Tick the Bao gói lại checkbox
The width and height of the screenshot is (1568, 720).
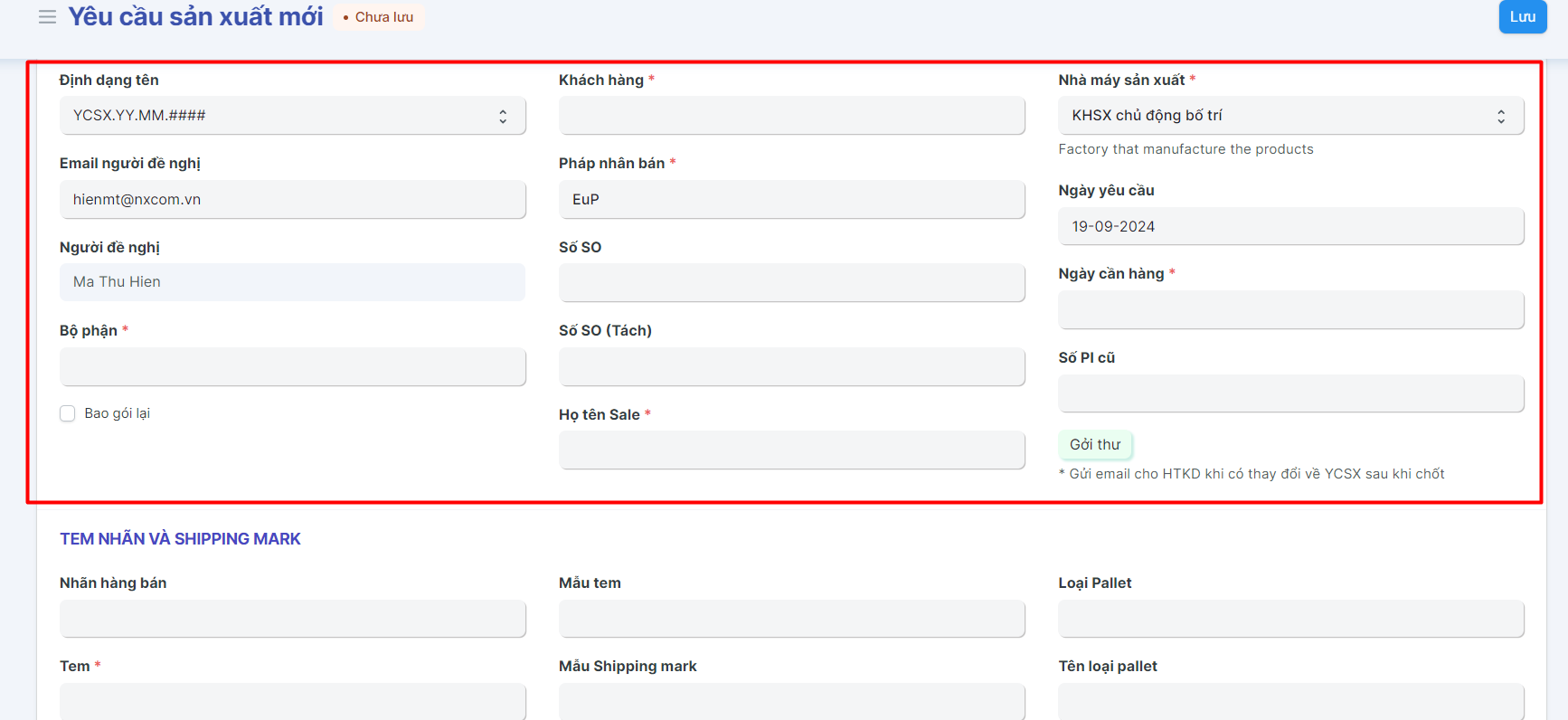(68, 413)
